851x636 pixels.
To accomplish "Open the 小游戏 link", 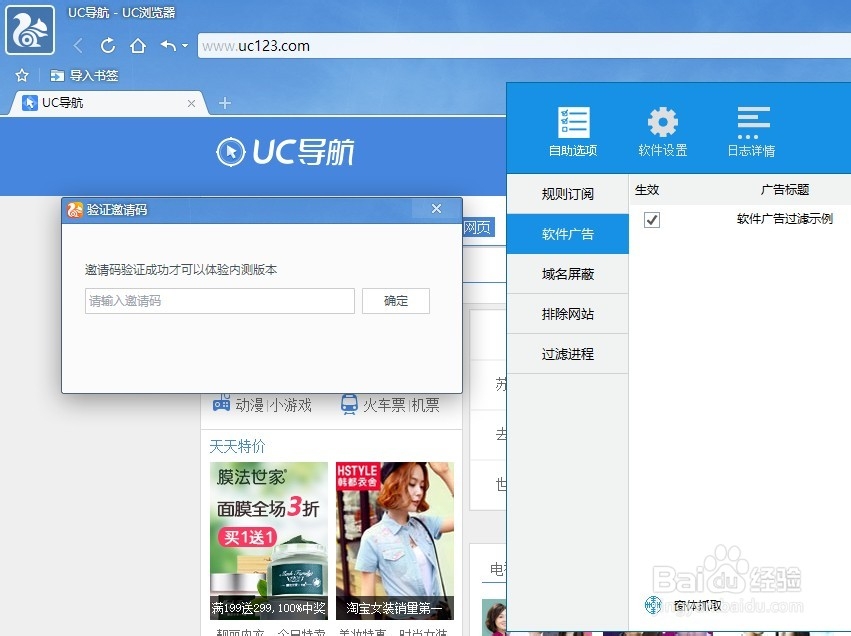I will click(x=290, y=405).
